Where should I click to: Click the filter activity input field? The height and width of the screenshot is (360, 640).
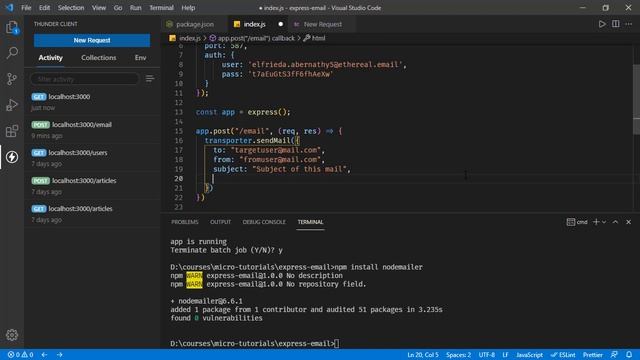(x=85, y=79)
